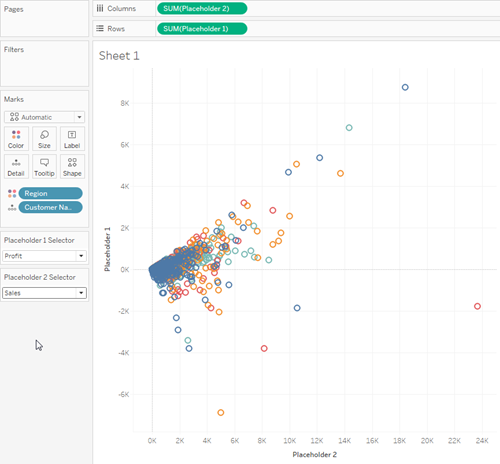Screen dimensions: 500x464
Task: Select the SUM(Placeholder 2) pill in Columns
Action: tap(202, 8)
